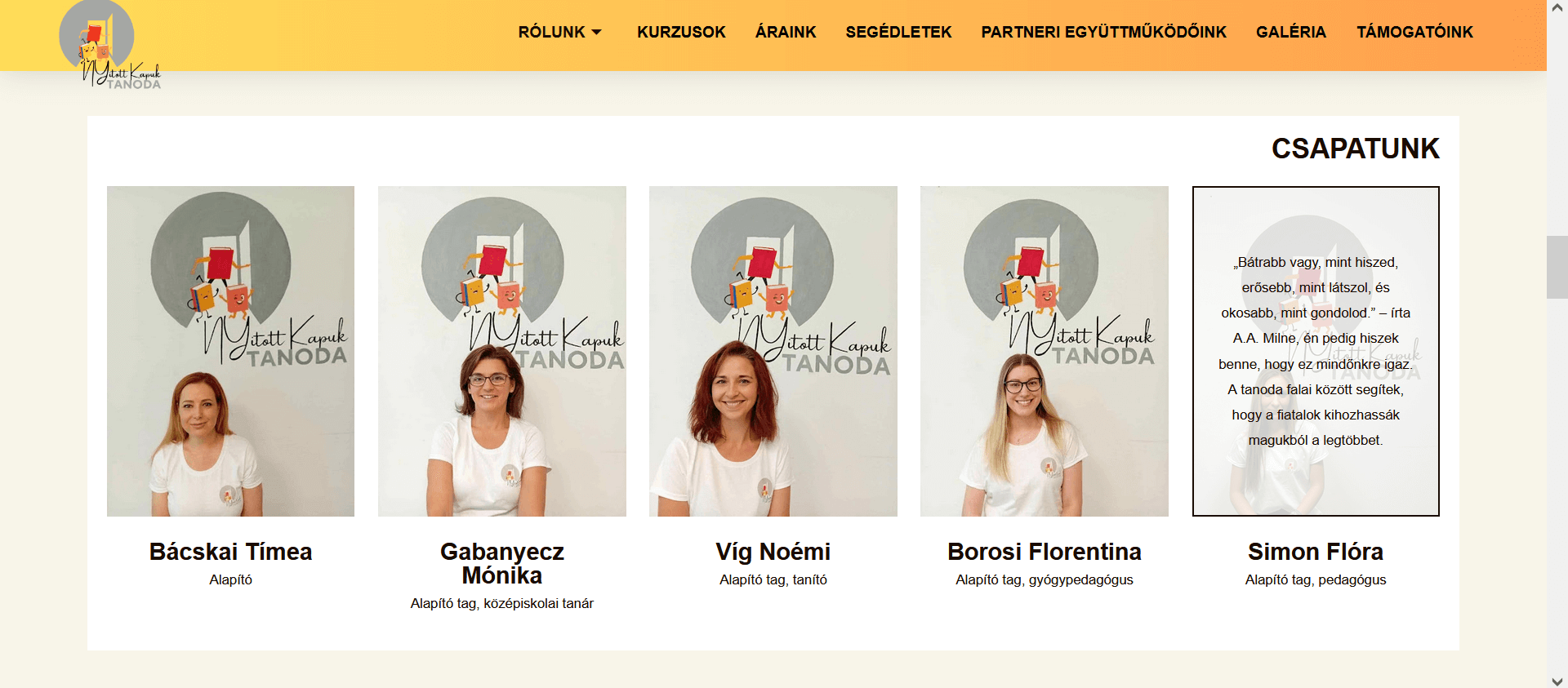Click Bácskai Tímea's portrait photo
This screenshot has width=1568, height=688.
click(x=230, y=351)
